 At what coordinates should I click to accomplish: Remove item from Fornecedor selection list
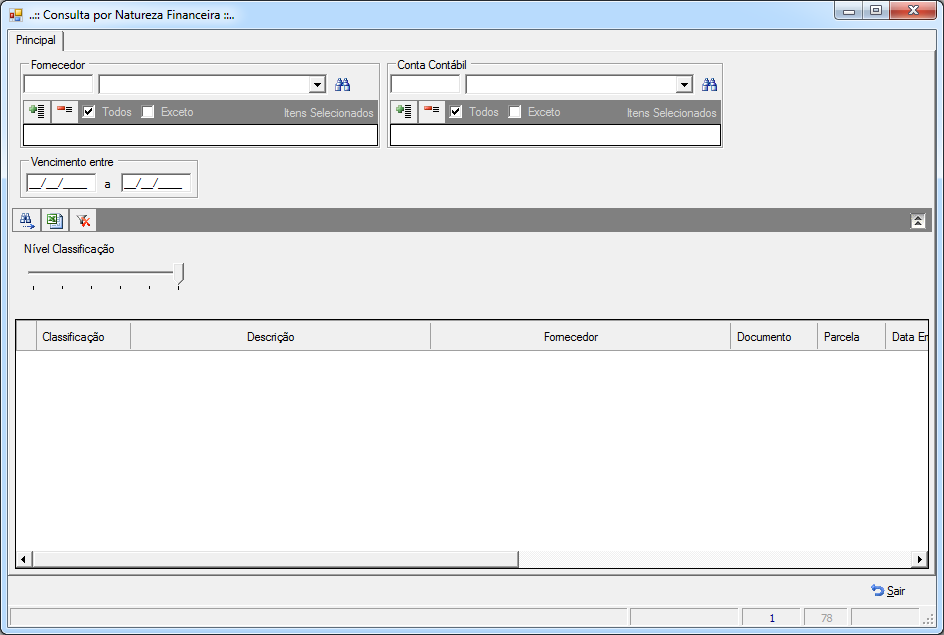[x=64, y=111]
